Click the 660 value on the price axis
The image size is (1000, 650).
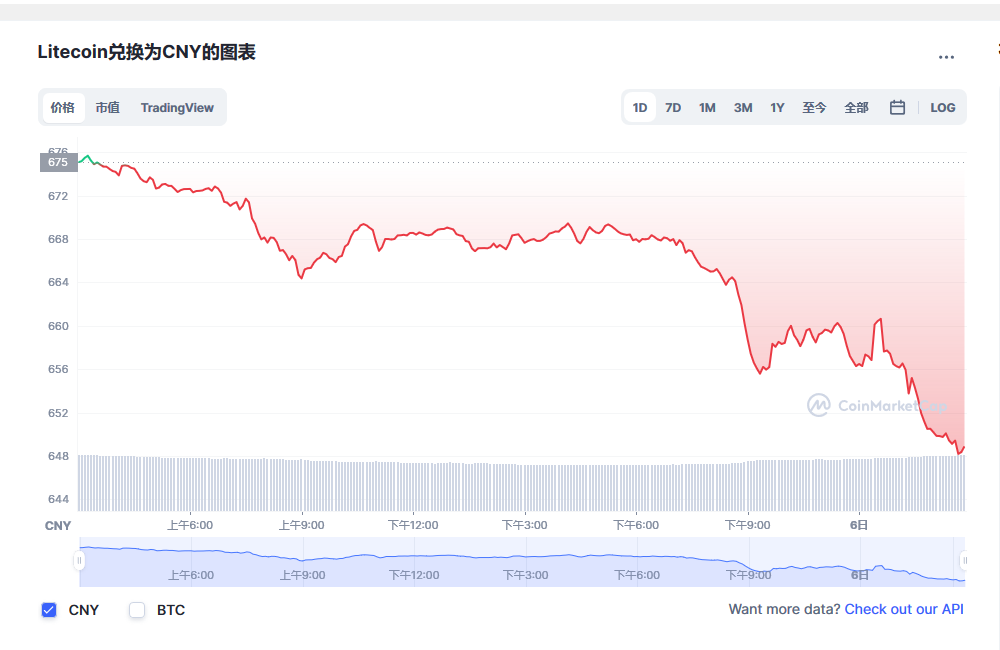pyautogui.click(x=58, y=326)
